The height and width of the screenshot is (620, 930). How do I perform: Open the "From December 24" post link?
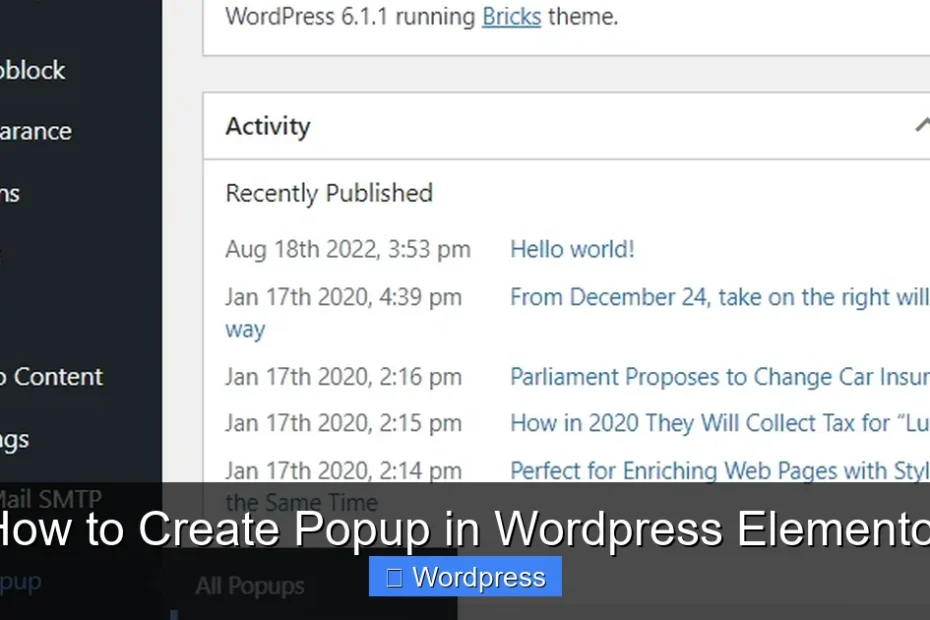(x=700, y=297)
